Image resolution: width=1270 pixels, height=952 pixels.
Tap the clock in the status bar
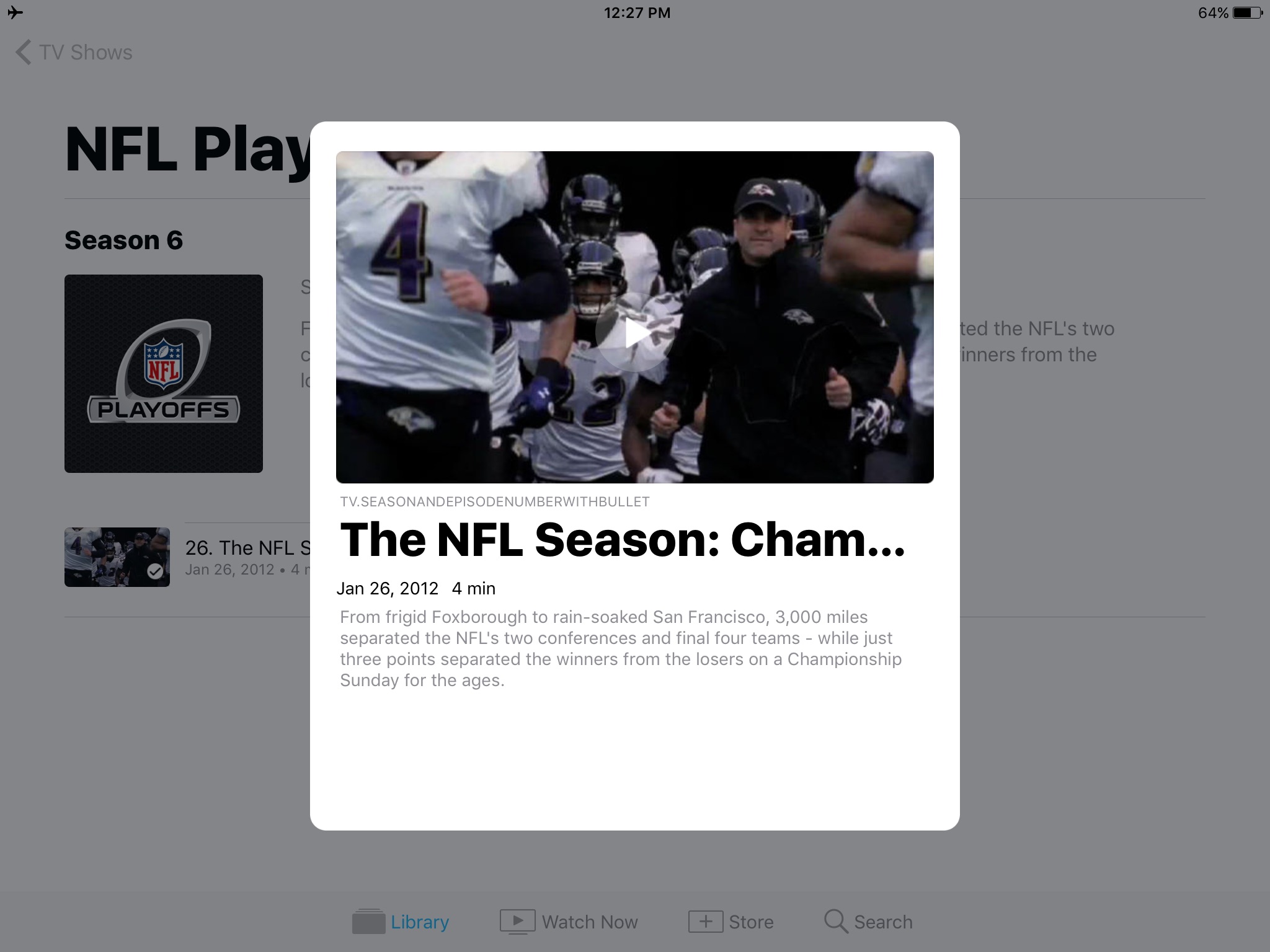pos(637,13)
